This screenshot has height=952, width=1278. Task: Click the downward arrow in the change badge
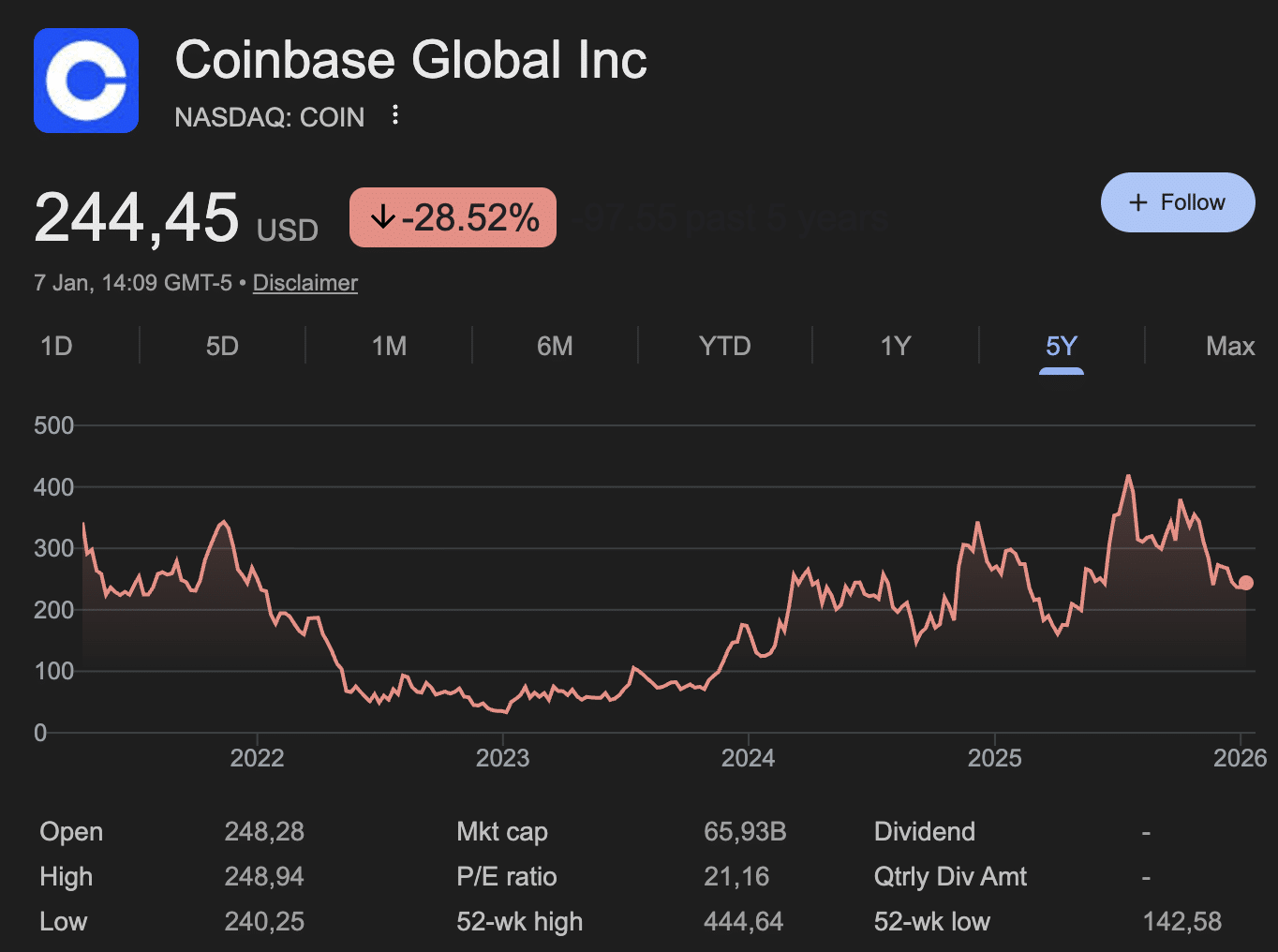point(383,216)
